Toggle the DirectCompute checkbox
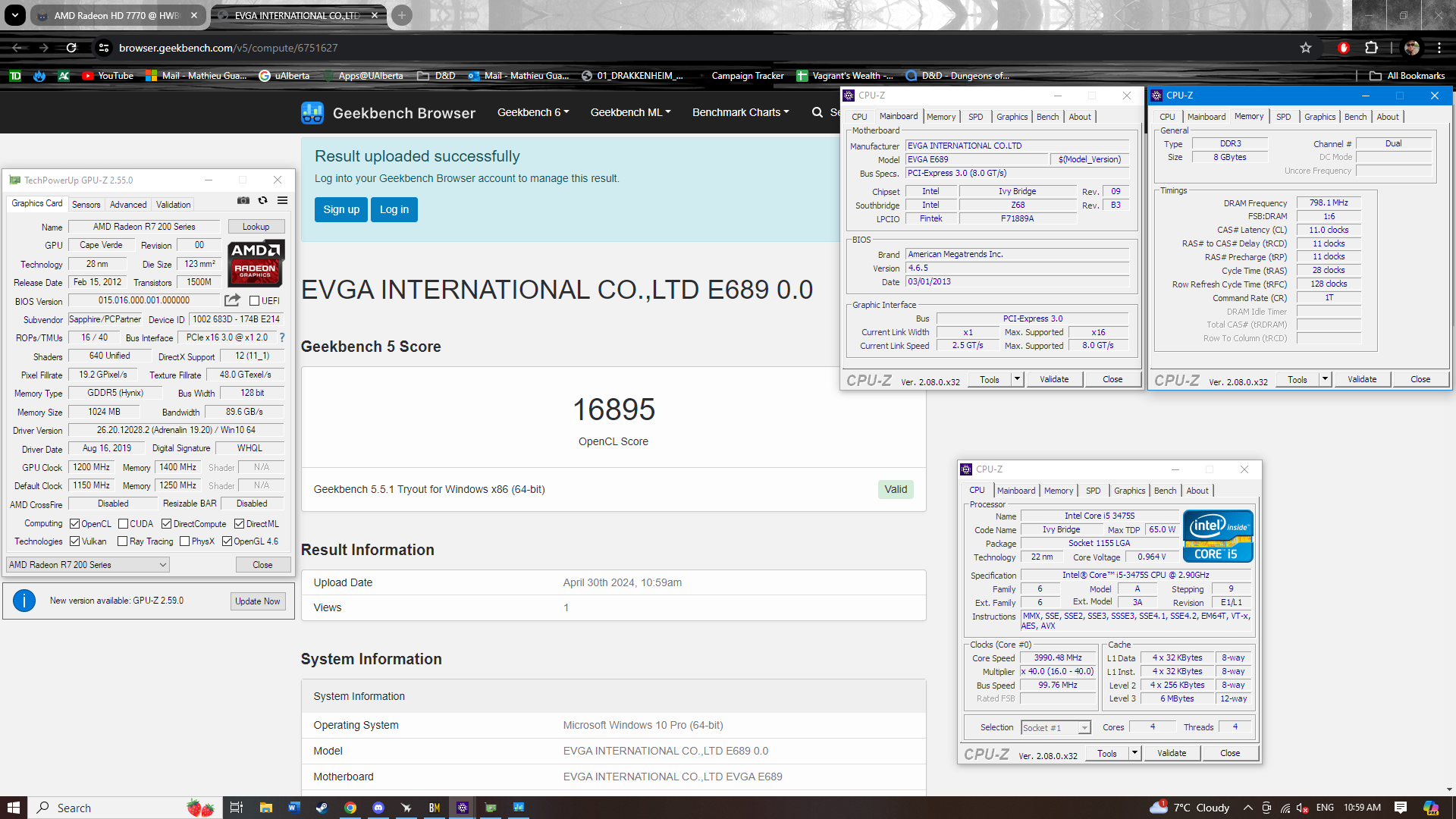The height and width of the screenshot is (819, 1456). (x=167, y=524)
